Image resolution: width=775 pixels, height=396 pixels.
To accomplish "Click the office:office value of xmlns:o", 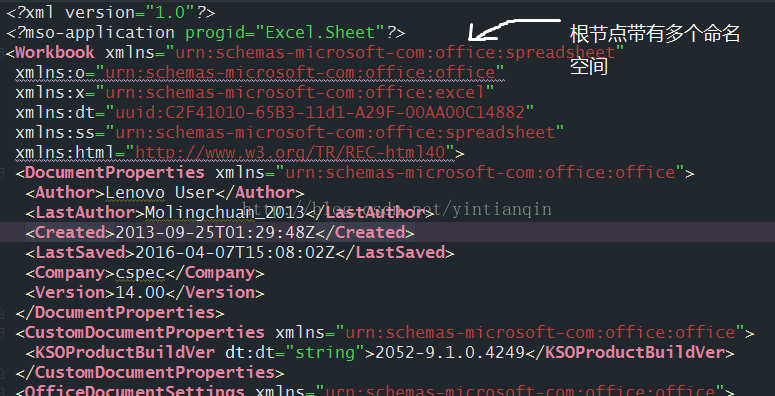I will pos(301,73).
